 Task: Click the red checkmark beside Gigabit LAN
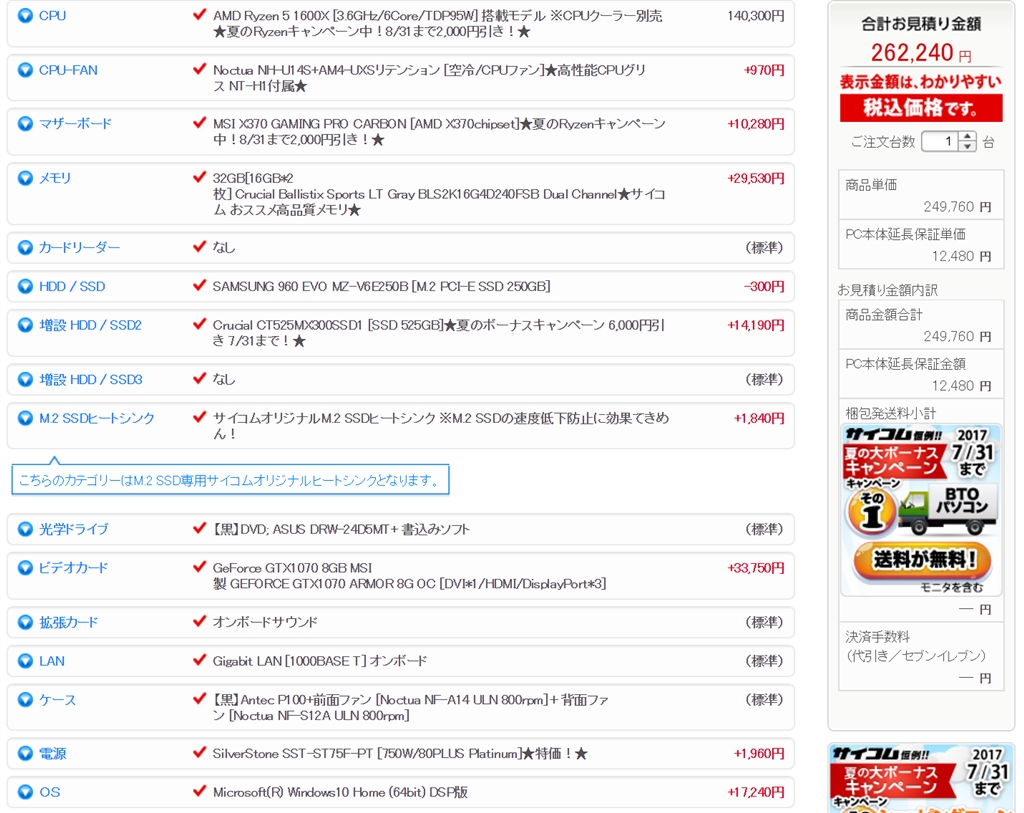click(x=200, y=659)
